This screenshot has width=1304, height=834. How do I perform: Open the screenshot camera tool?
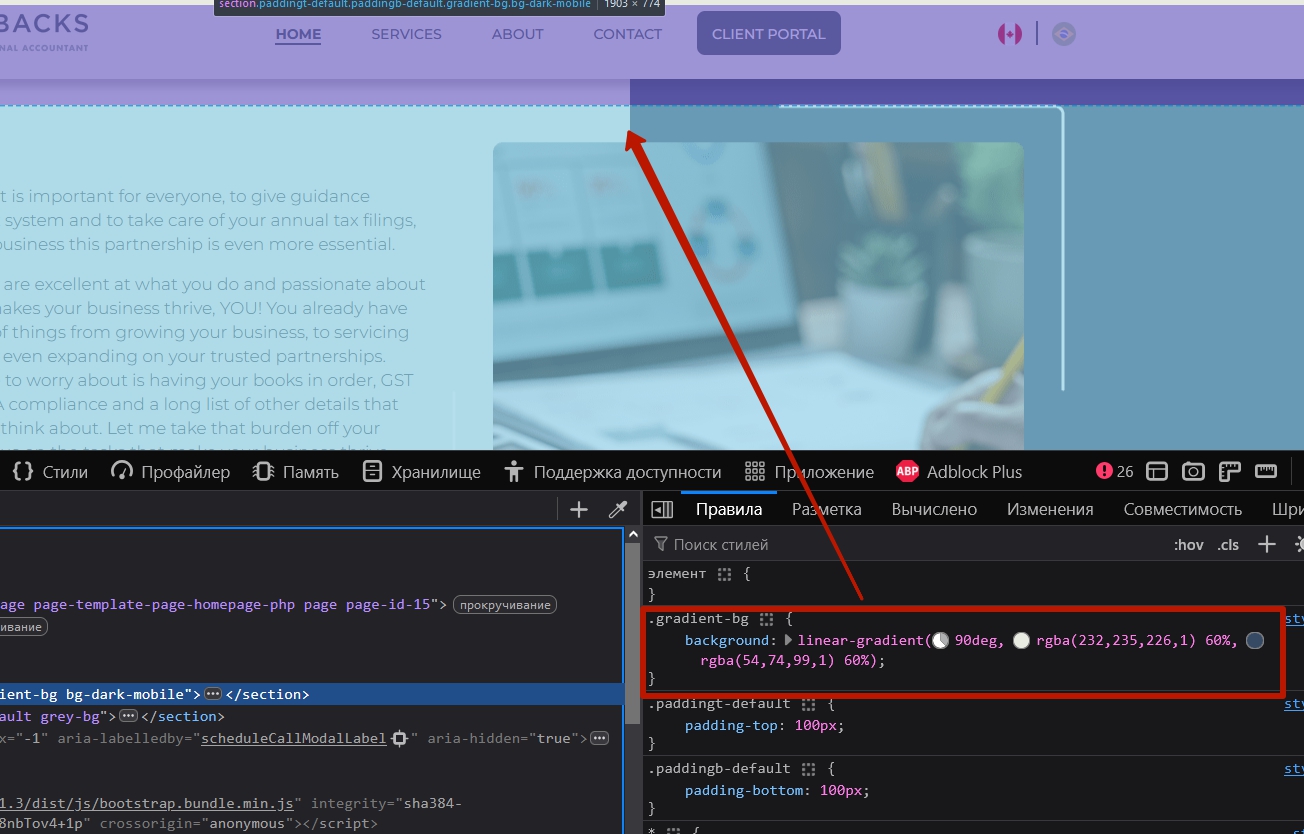[x=1193, y=472]
